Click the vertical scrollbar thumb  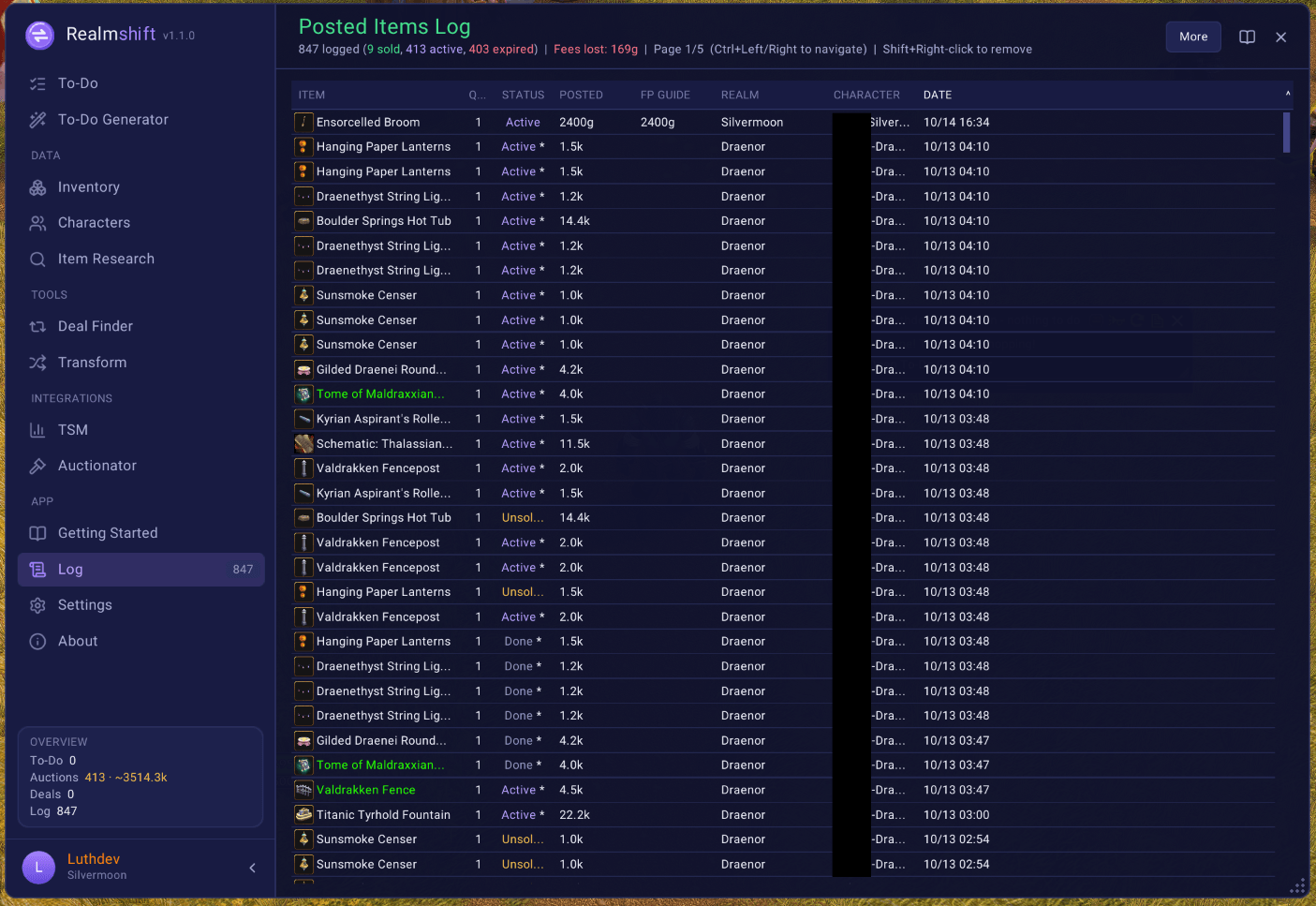tap(1287, 132)
